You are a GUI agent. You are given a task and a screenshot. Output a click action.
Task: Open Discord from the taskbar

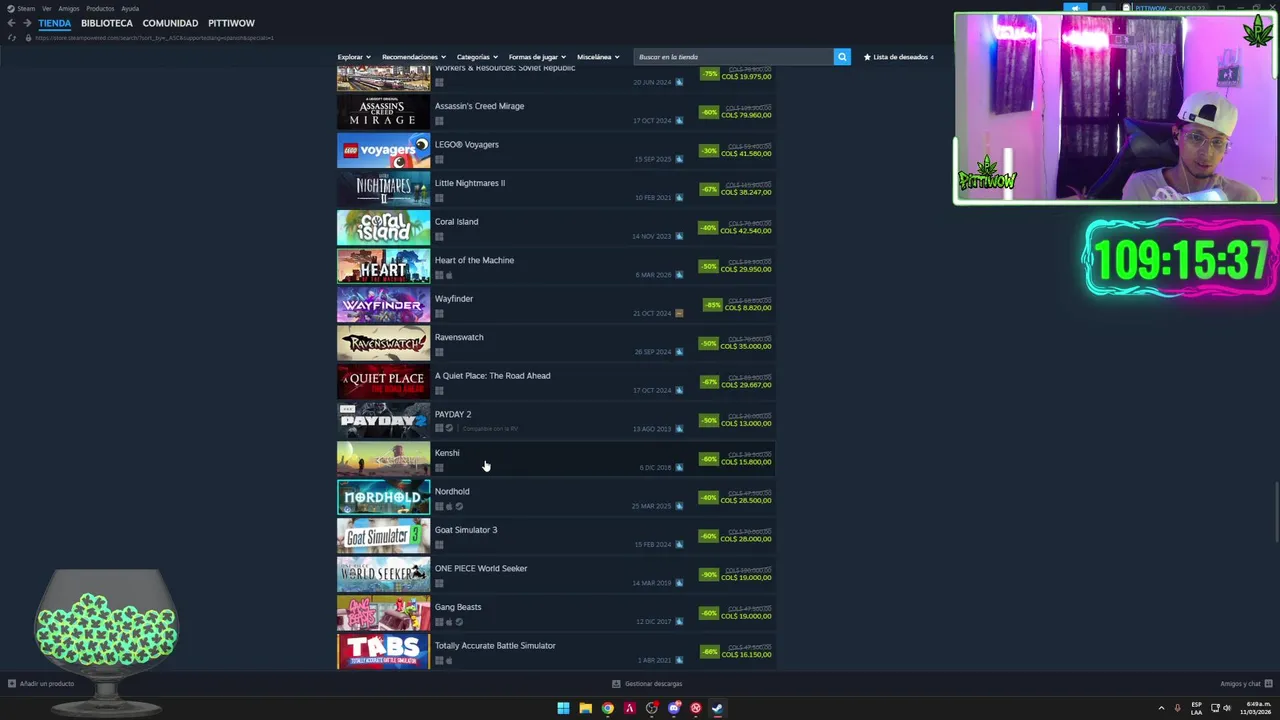(x=673, y=708)
